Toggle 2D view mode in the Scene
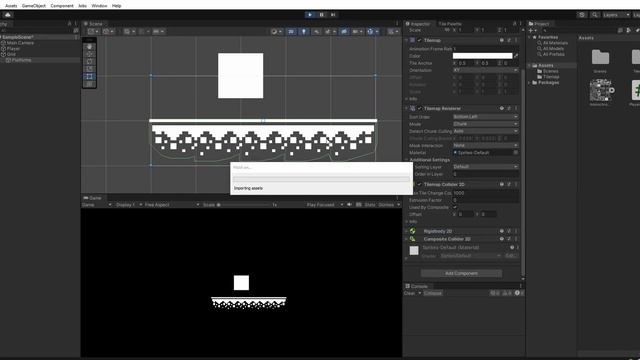Image resolution: width=640 pixels, height=360 pixels. click(291, 31)
